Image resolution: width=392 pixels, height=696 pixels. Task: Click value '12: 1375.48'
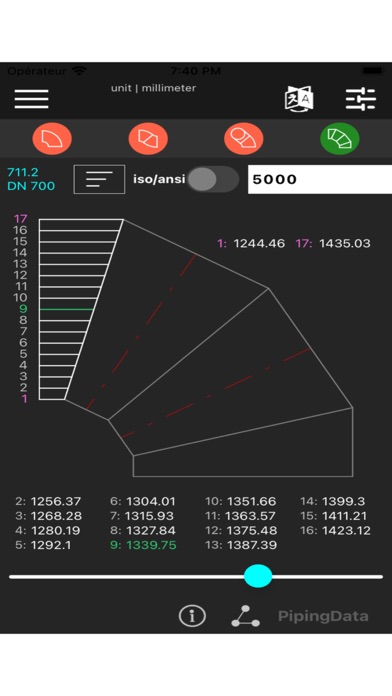tap(241, 530)
